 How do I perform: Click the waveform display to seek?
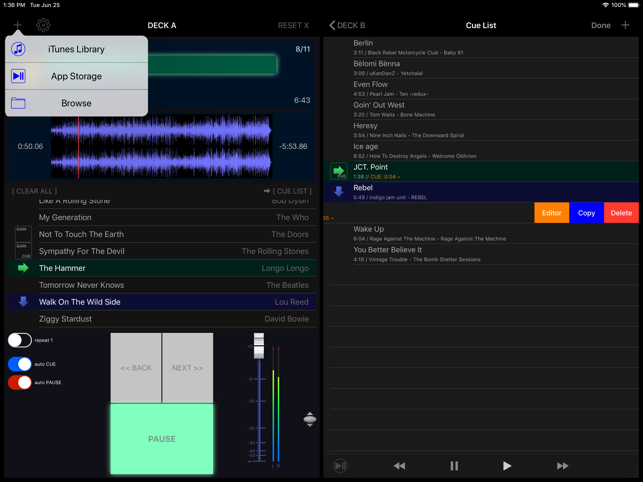[x=162, y=146]
